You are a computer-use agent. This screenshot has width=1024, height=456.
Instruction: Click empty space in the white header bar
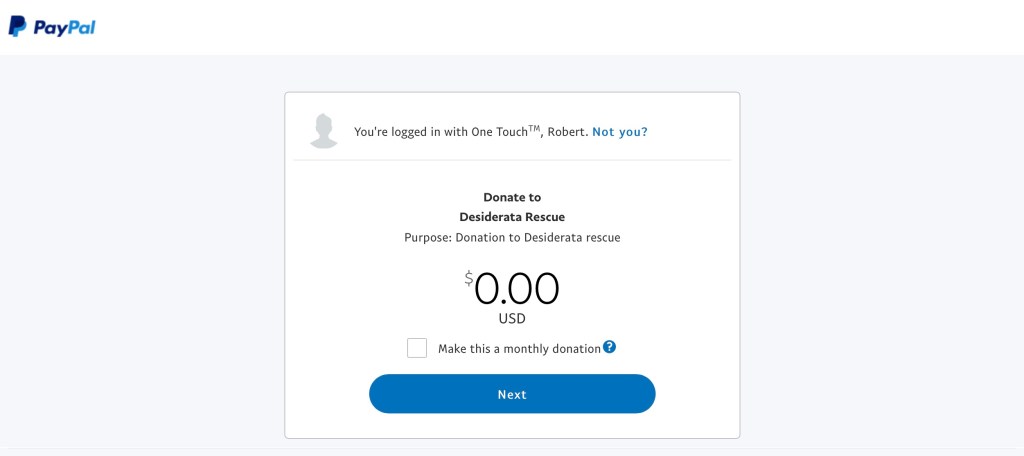[x=522, y=27]
